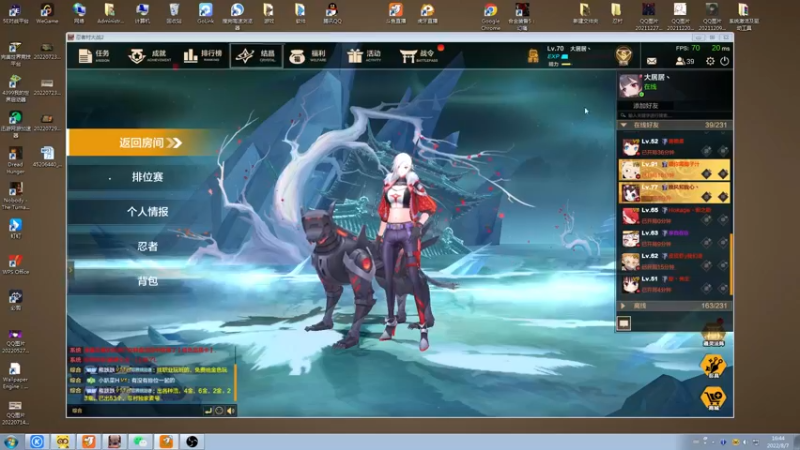Viewport: 800px width, 450px height.
Task: Click the friends icon showing 39
Action: tap(685, 61)
